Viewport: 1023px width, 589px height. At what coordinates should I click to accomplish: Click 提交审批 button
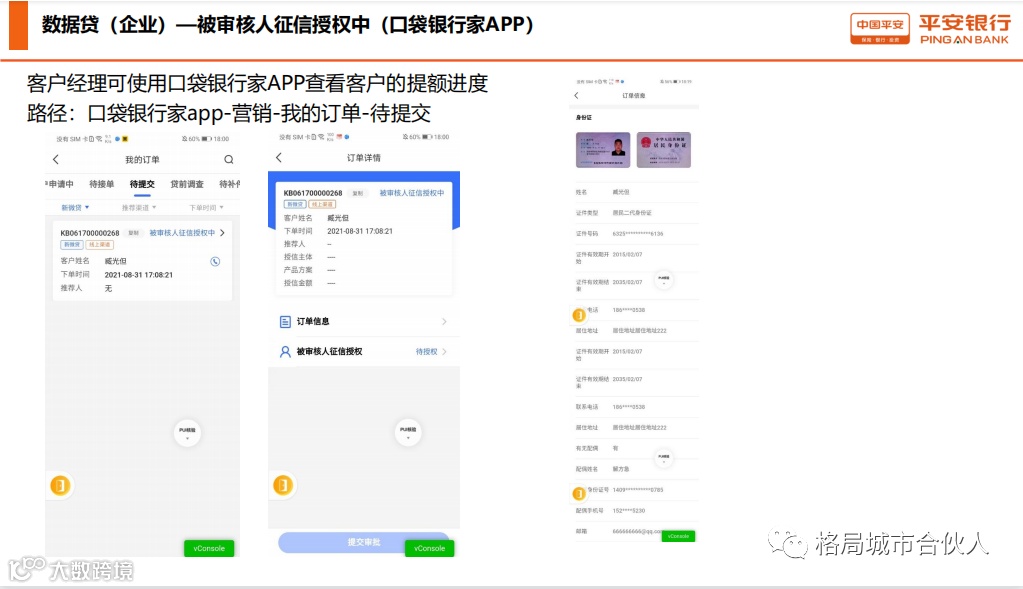(363, 543)
